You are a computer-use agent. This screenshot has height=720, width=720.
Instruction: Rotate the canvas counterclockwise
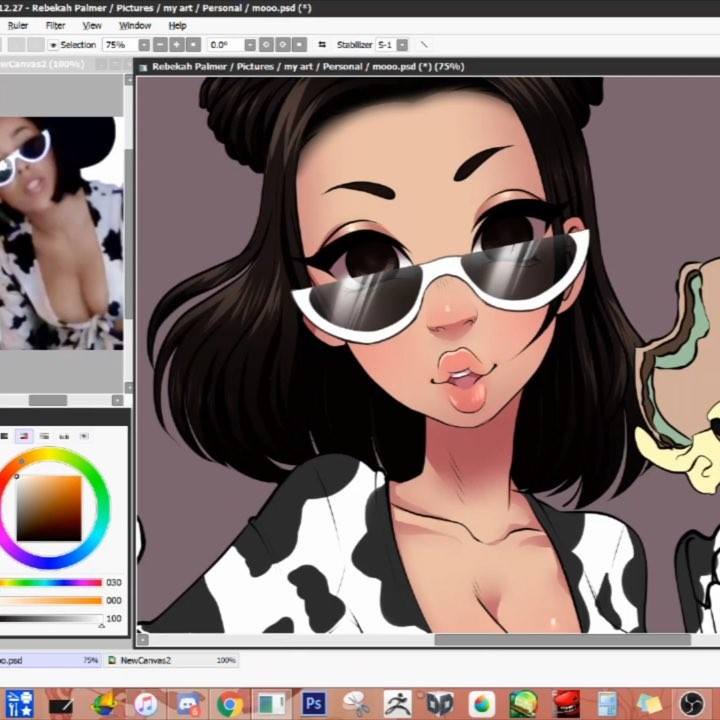266,45
